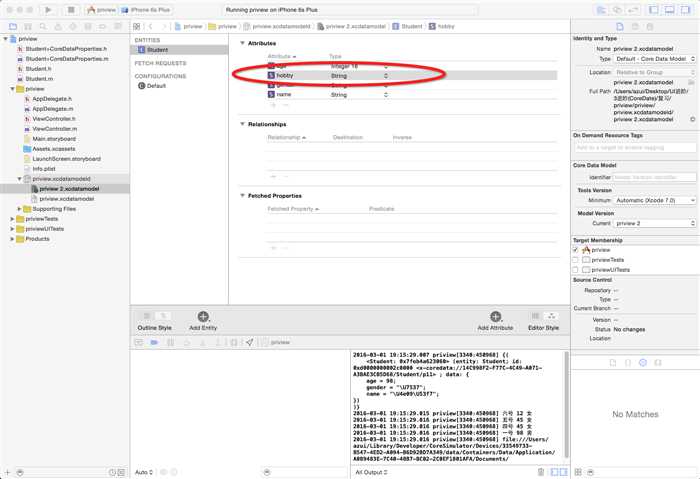Expand the Products folder
The image size is (700, 479).
coord(12,239)
